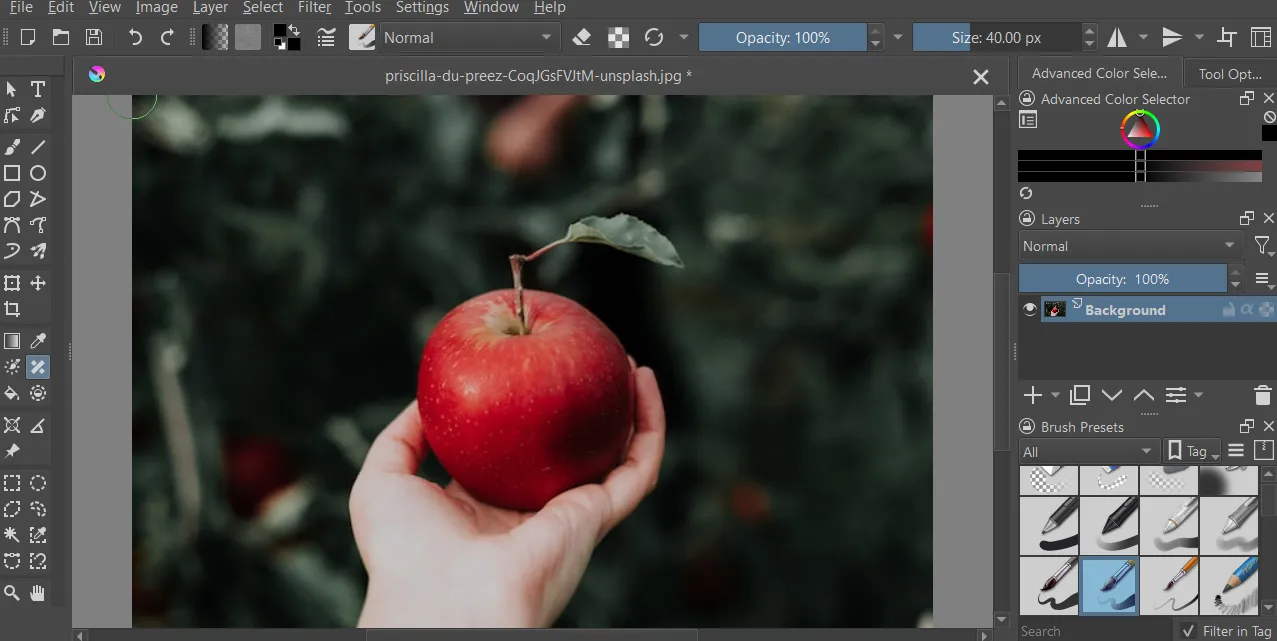The height and width of the screenshot is (641, 1277).
Task: Pick the Move tool
Action: click(38, 283)
